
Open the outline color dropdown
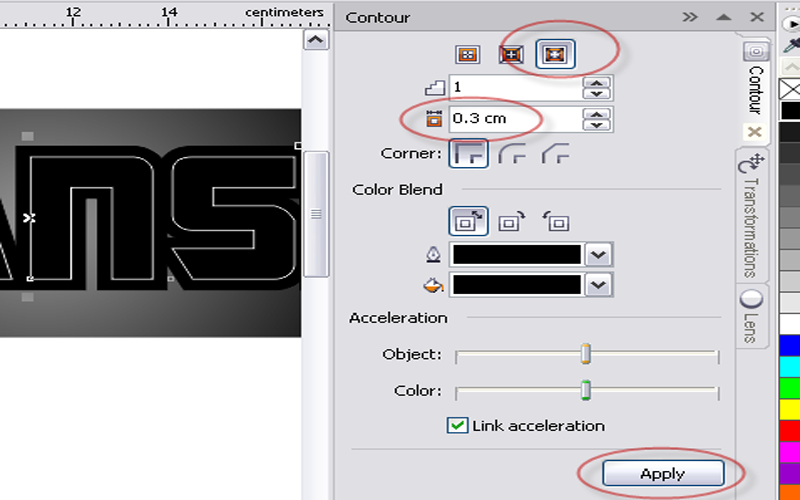pos(598,254)
